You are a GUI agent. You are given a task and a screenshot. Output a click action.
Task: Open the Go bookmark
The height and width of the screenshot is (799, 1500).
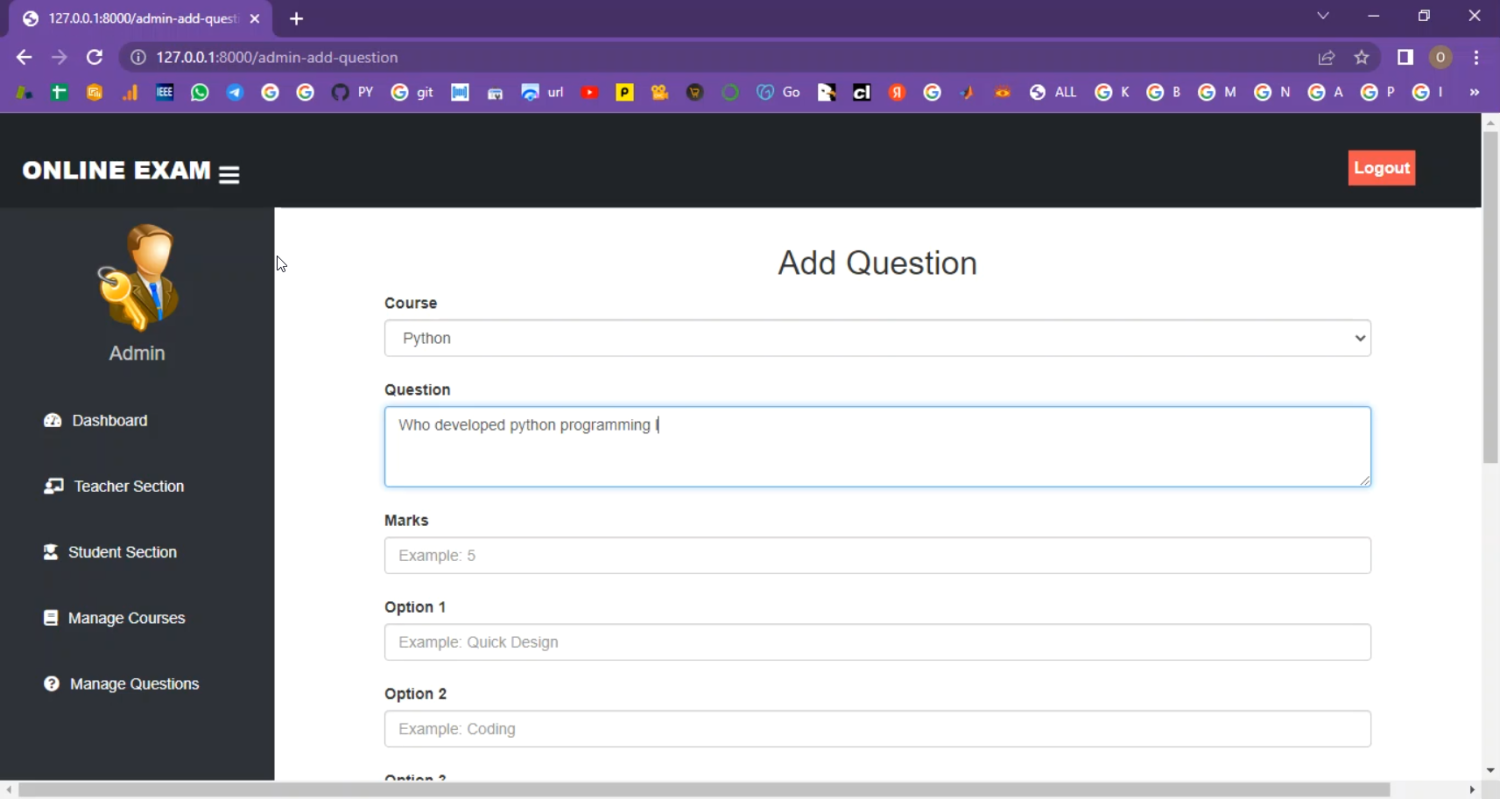(778, 92)
